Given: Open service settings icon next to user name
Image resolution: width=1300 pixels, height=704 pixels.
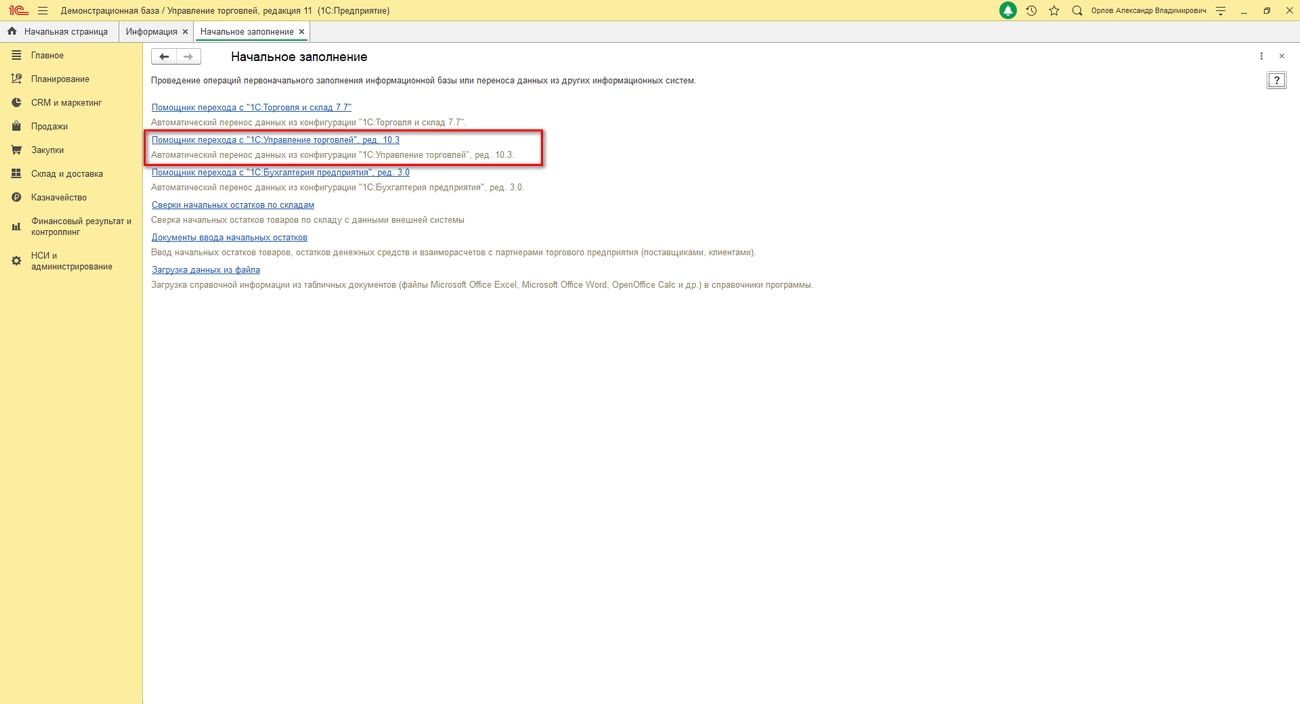Looking at the screenshot, I should click(1221, 10).
